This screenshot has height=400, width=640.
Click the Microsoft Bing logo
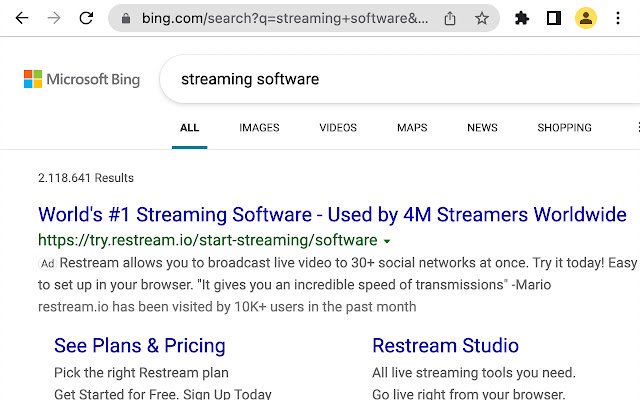pyautogui.click(x=82, y=79)
